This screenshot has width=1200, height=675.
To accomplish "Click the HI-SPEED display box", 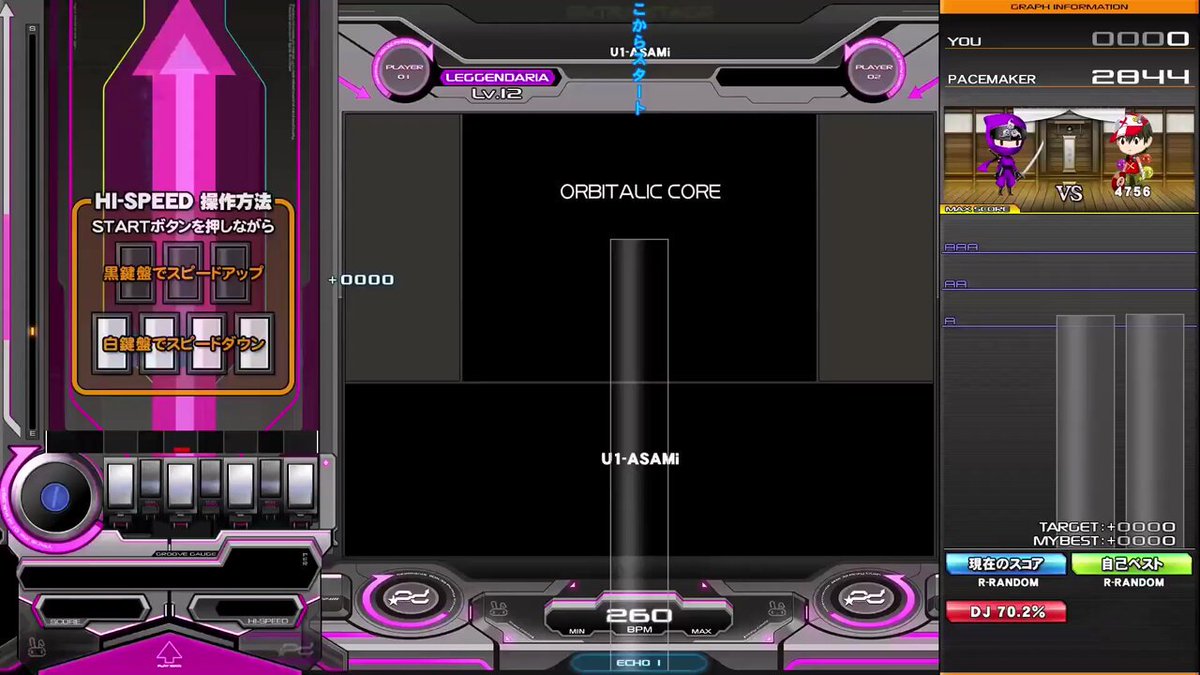I will click(245, 609).
